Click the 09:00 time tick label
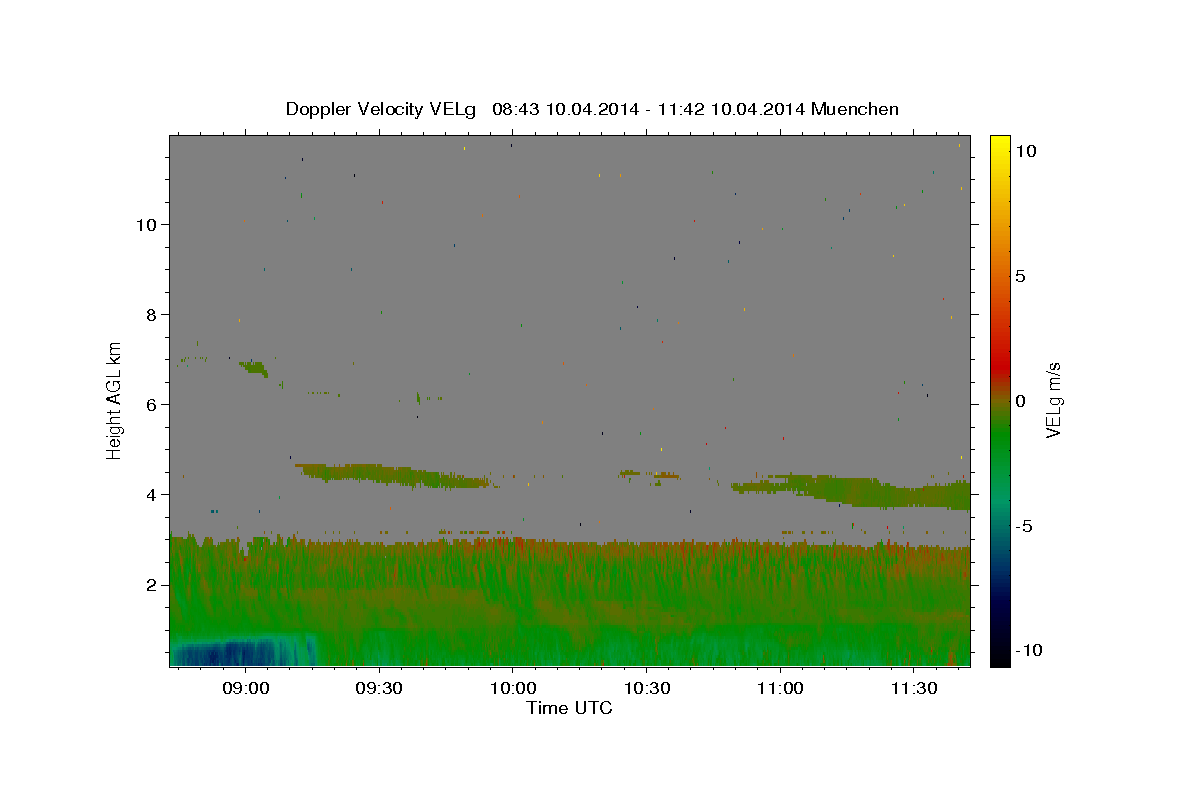Image resolution: width=1200 pixels, height=800 pixels. point(246,688)
